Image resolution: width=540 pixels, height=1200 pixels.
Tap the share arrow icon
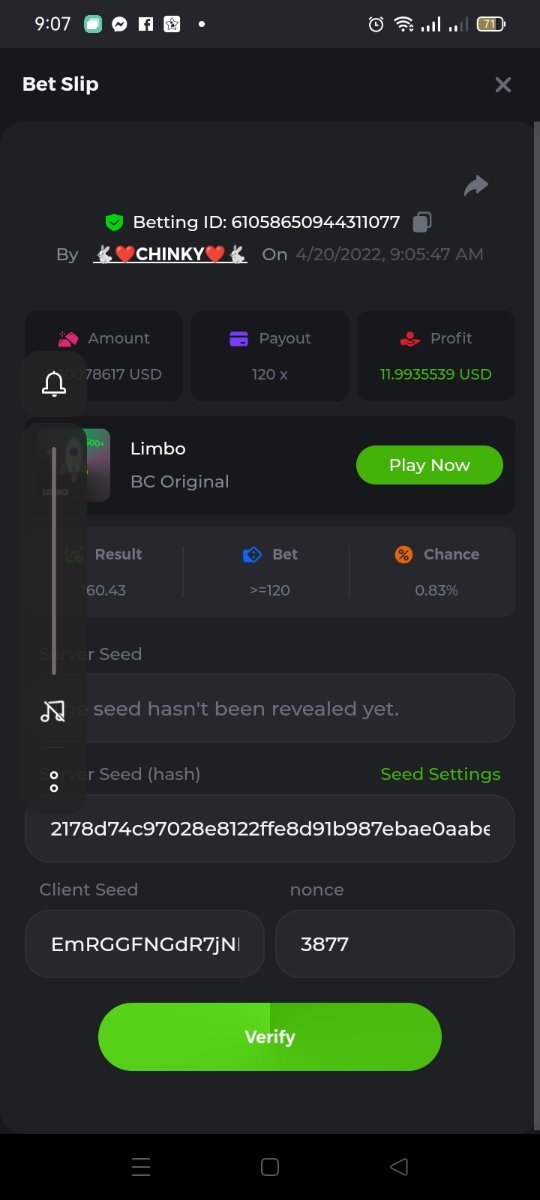pos(476,185)
